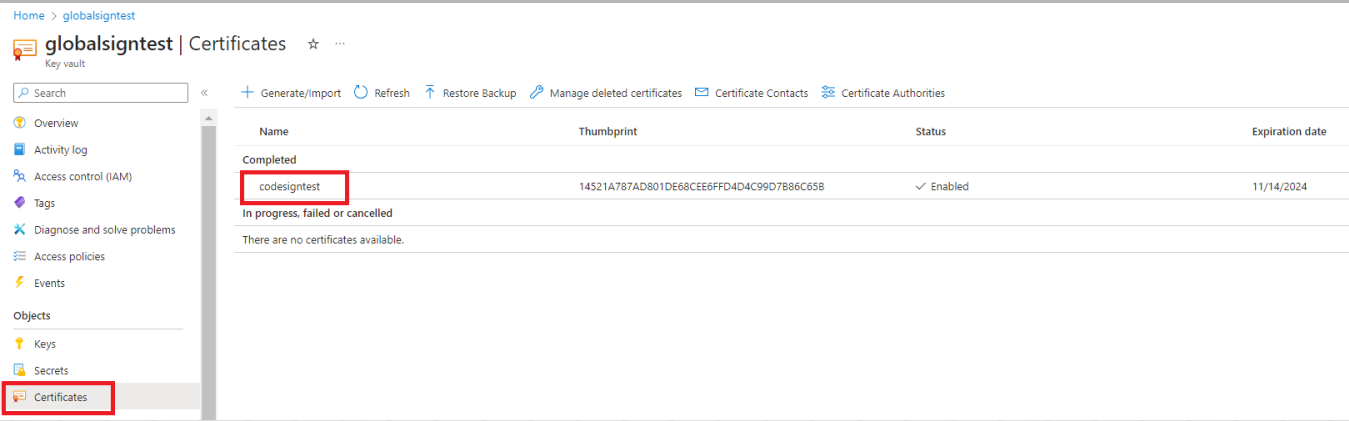Click the sidebar scrollbar up arrow
The image size is (1349, 421).
tap(209, 119)
